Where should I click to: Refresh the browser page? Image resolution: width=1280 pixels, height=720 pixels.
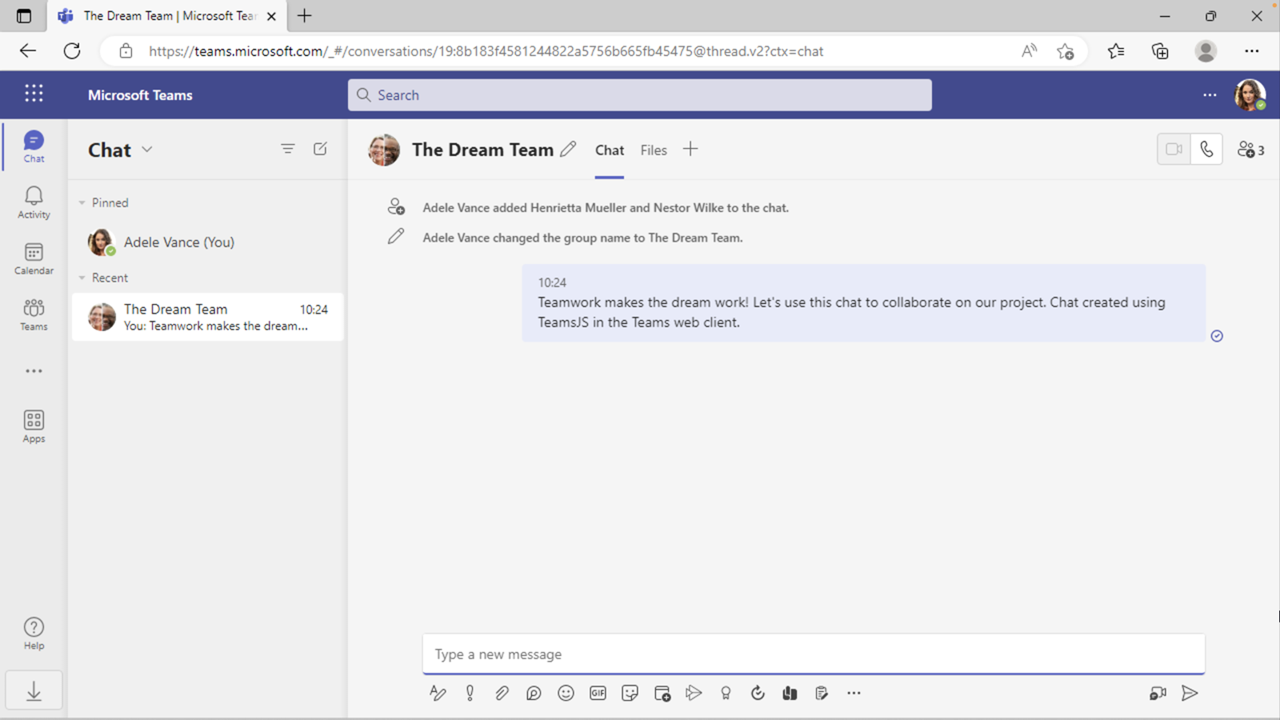point(72,51)
